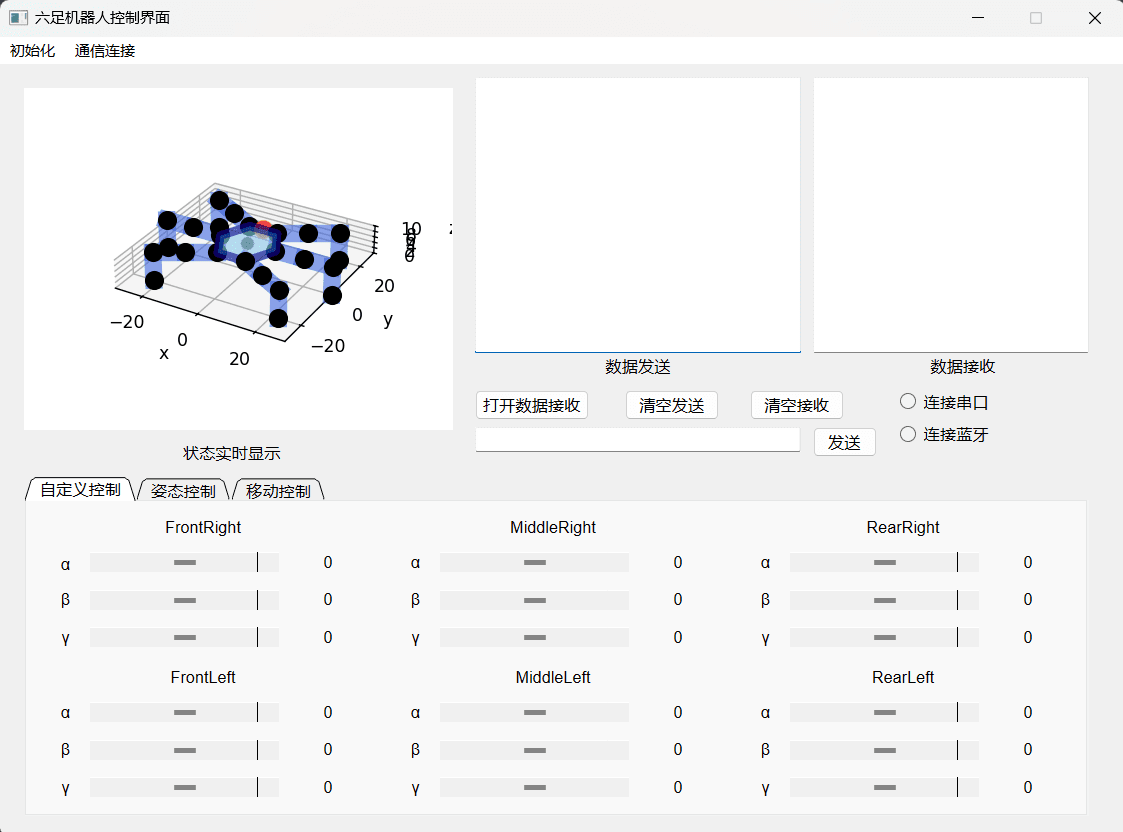Click the MiddleRight group label

(x=553, y=528)
